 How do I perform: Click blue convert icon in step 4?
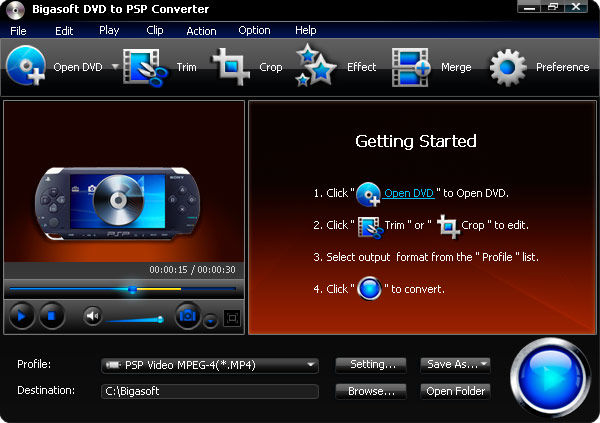(x=369, y=288)
